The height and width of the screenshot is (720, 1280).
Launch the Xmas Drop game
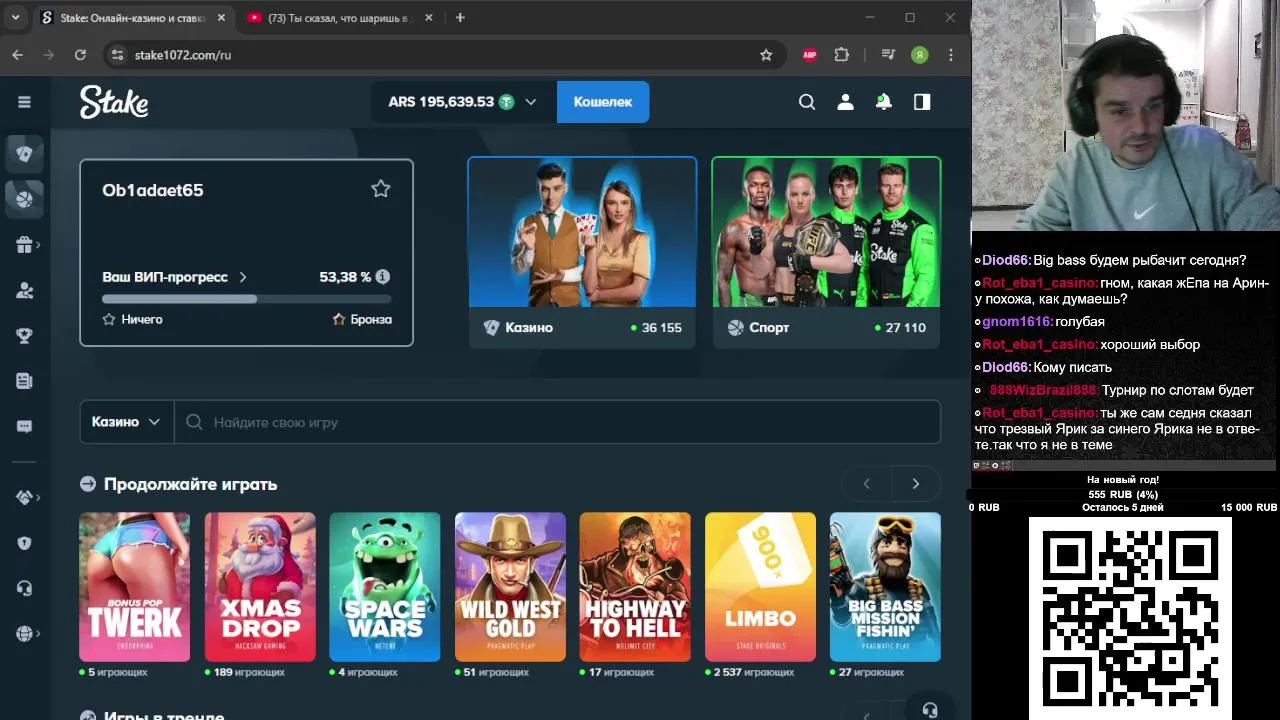click(x=260, y=587)
